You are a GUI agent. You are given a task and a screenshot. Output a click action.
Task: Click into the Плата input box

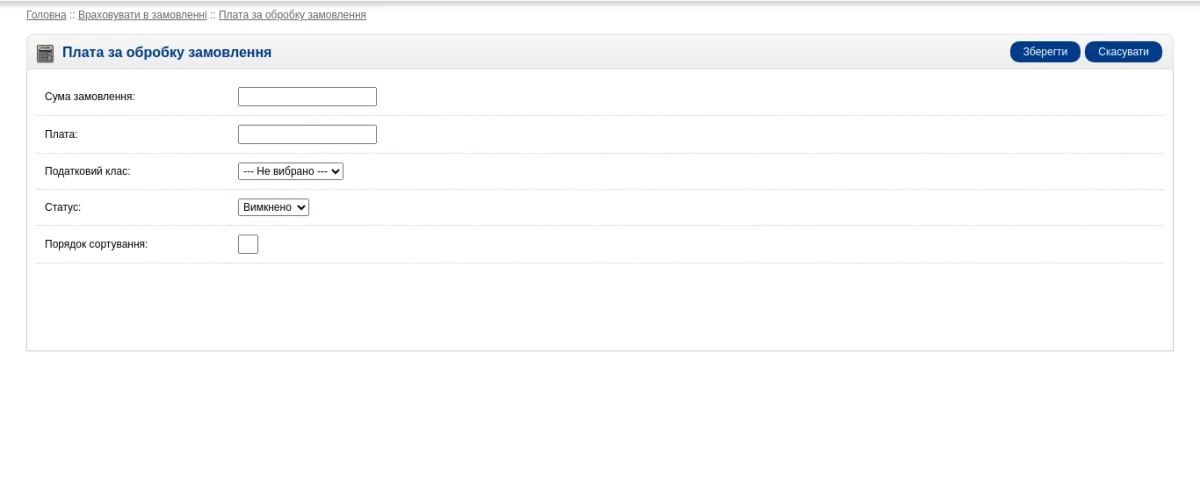click(x=307, y=134)
